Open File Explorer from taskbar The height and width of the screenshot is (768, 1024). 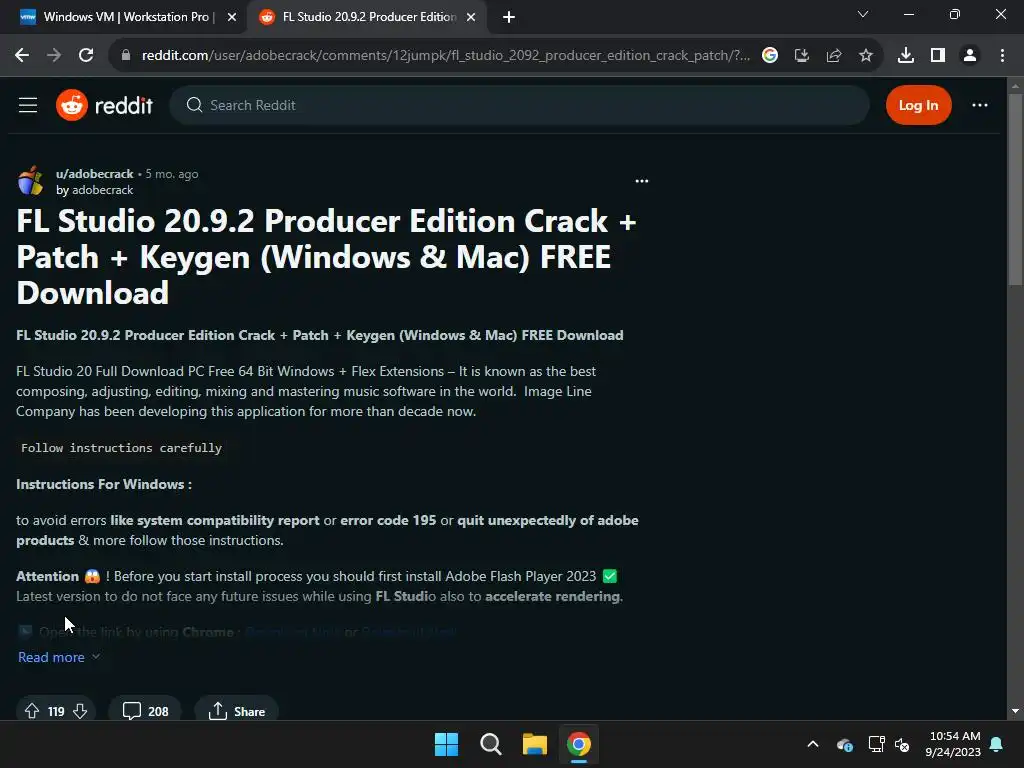(535, 744)
